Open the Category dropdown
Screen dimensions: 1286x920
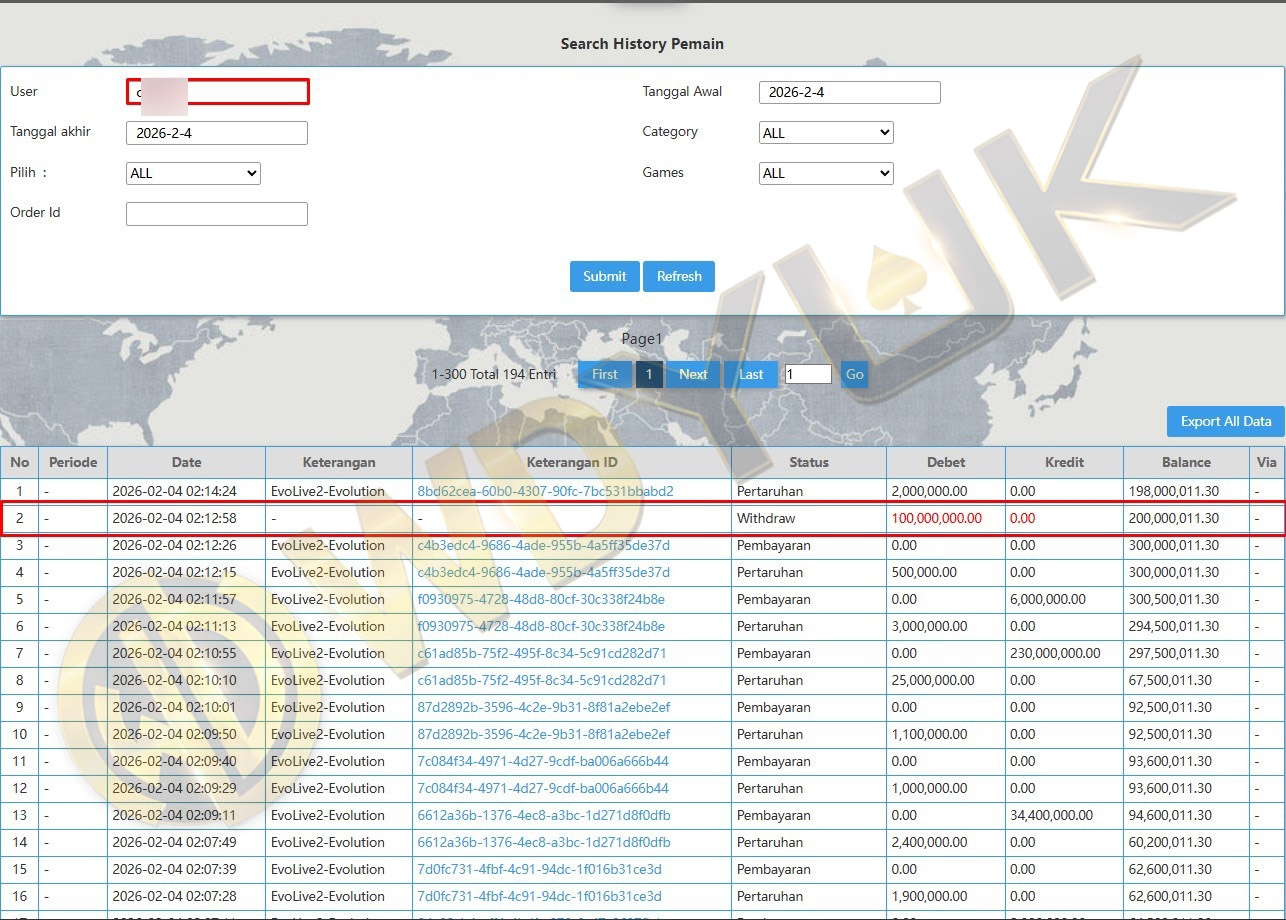[826, 133]
